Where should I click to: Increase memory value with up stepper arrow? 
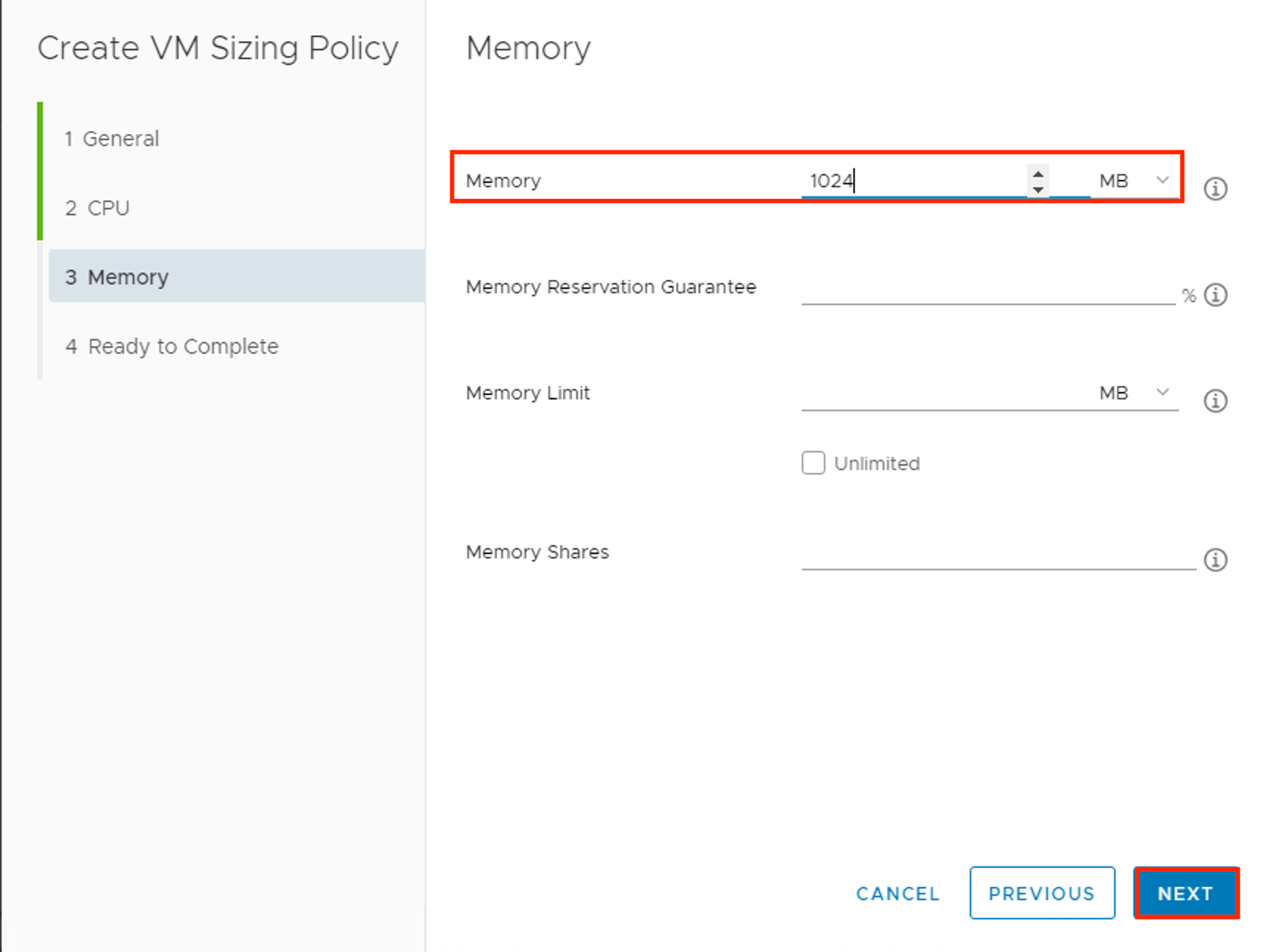1038,174
